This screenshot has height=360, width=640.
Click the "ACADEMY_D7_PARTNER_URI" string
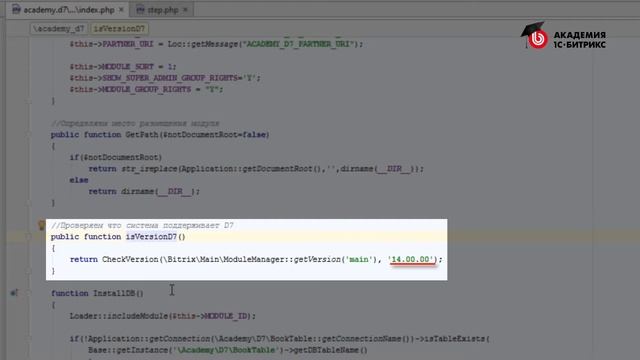tap(299, 44)
